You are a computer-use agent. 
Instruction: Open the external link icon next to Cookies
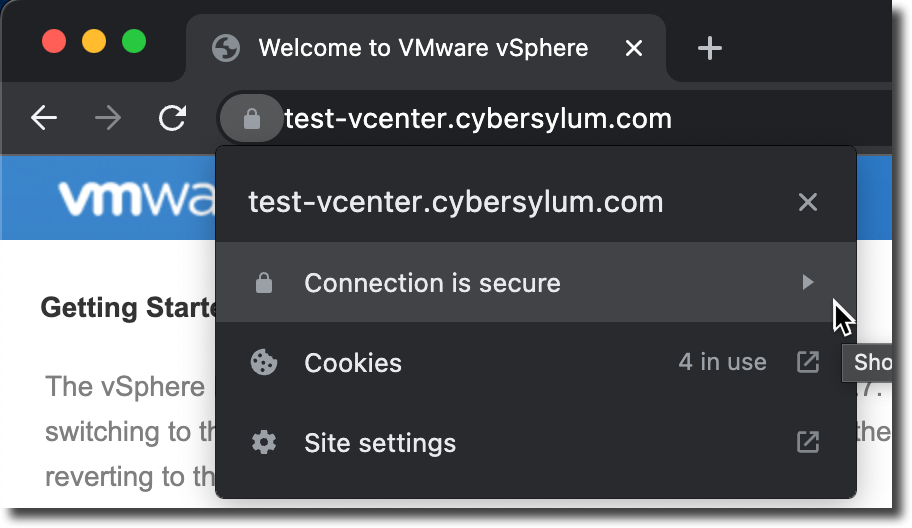[x=808, y=362]
